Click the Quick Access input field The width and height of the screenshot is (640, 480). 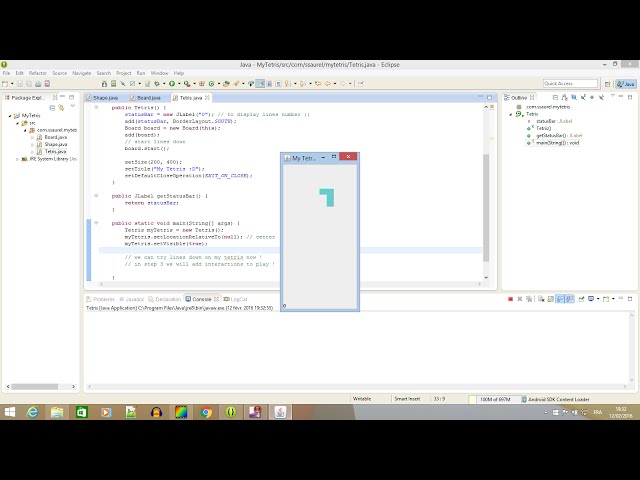click(570, 84)
